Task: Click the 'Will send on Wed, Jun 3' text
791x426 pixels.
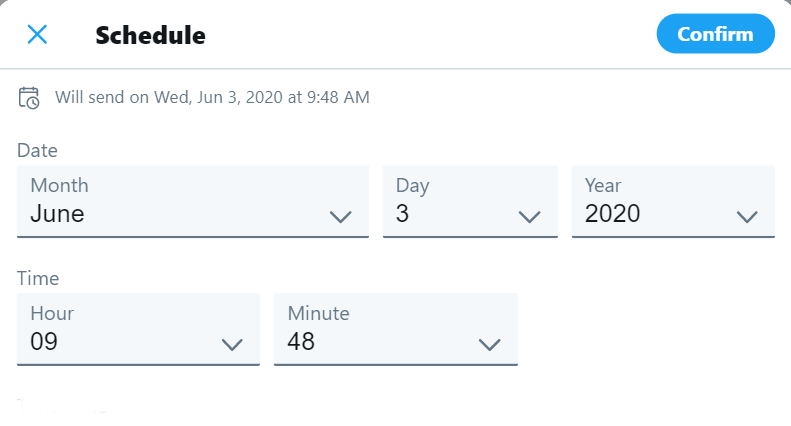Action: click(148, 97)
